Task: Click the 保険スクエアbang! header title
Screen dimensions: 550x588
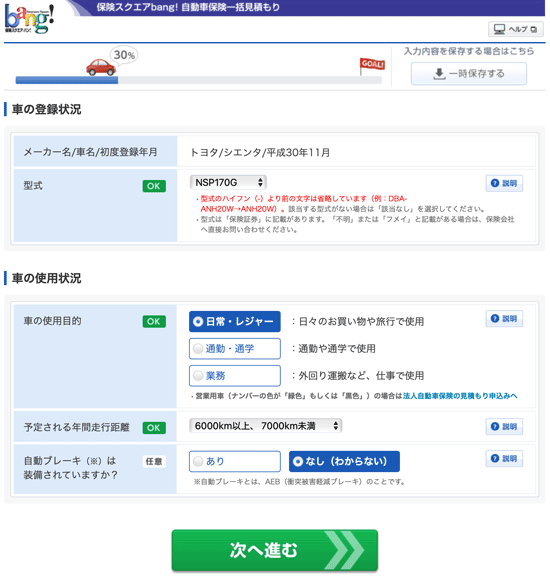Action: tap(188, 7)
